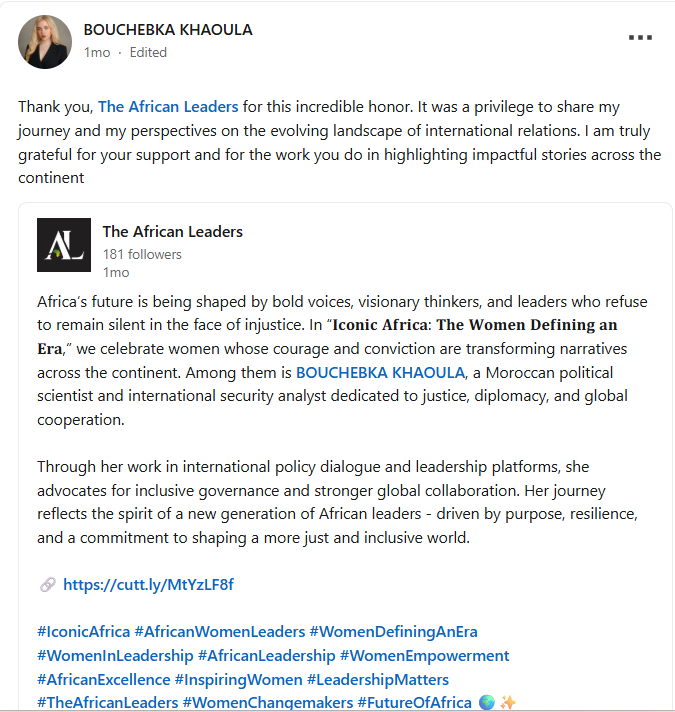Open the #IconicAfrica hashtag
The image size is (675, 712).
click(84, 632)
